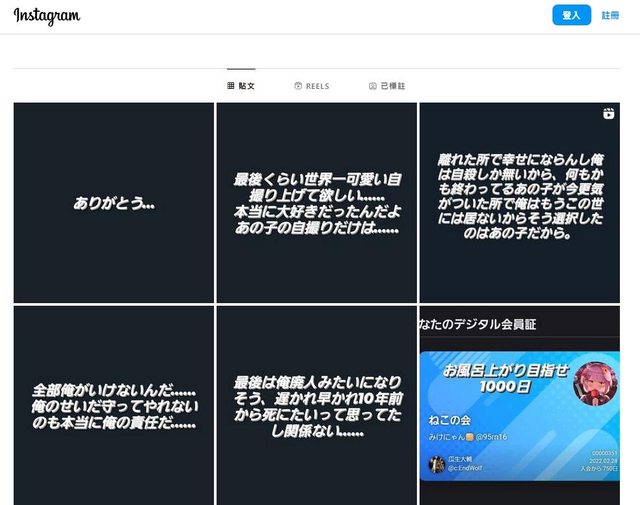Click the ねこの会 group name on card
This screenshot has width=640, height=505.
click(x=450, y=419)
